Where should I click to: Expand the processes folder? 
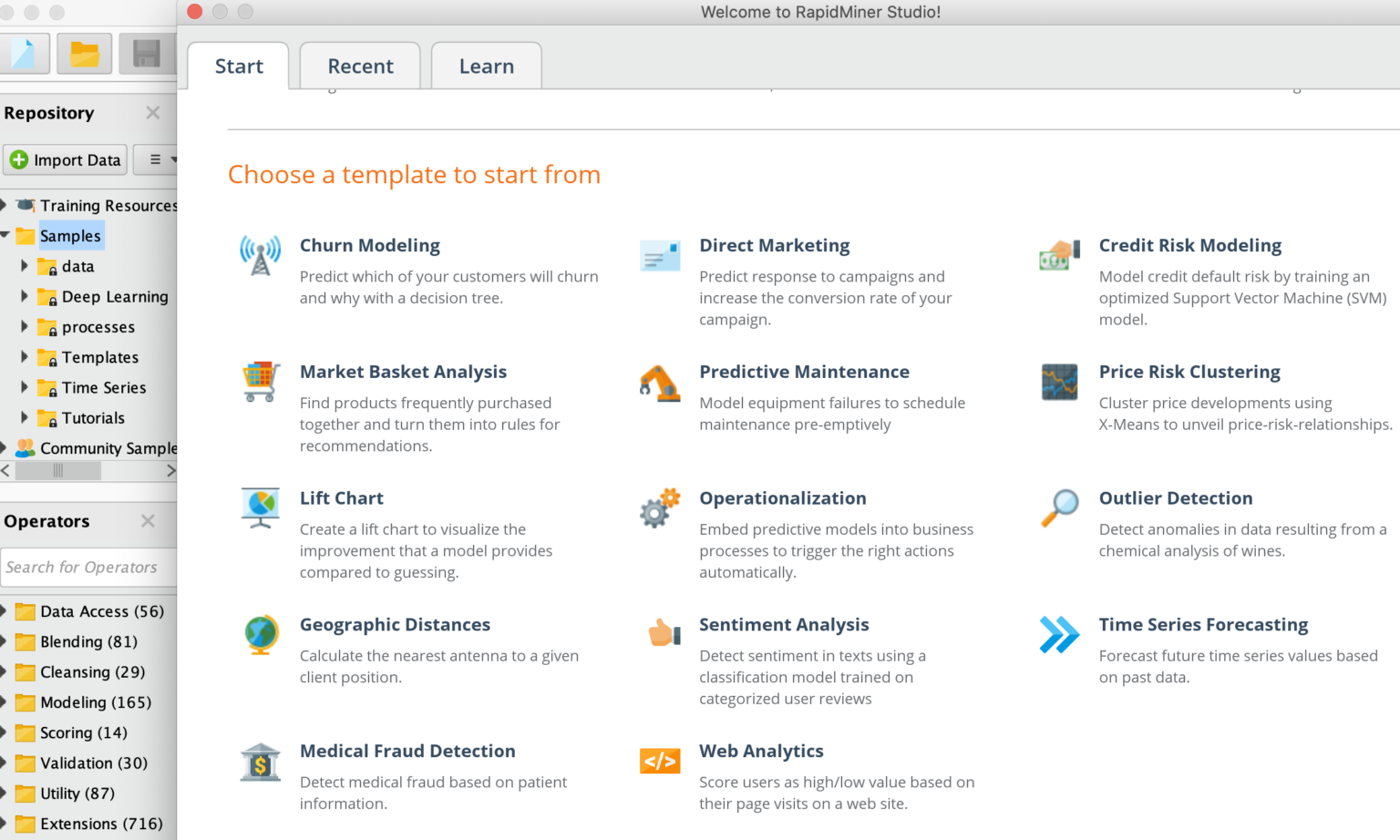pos(25,326)
